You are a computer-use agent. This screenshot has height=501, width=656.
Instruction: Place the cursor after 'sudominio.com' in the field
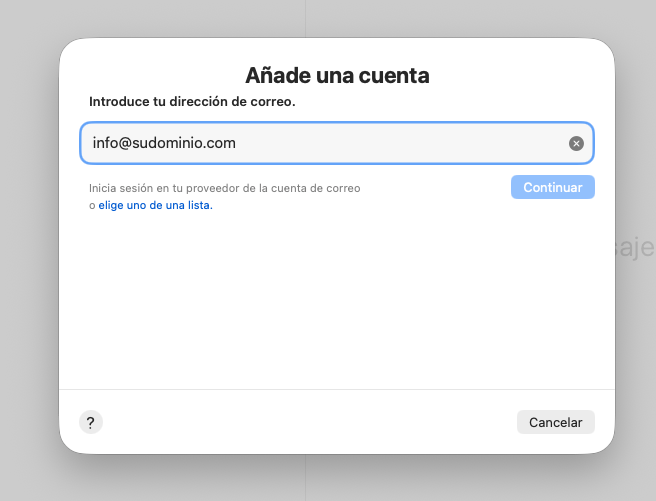click(238, 143)
